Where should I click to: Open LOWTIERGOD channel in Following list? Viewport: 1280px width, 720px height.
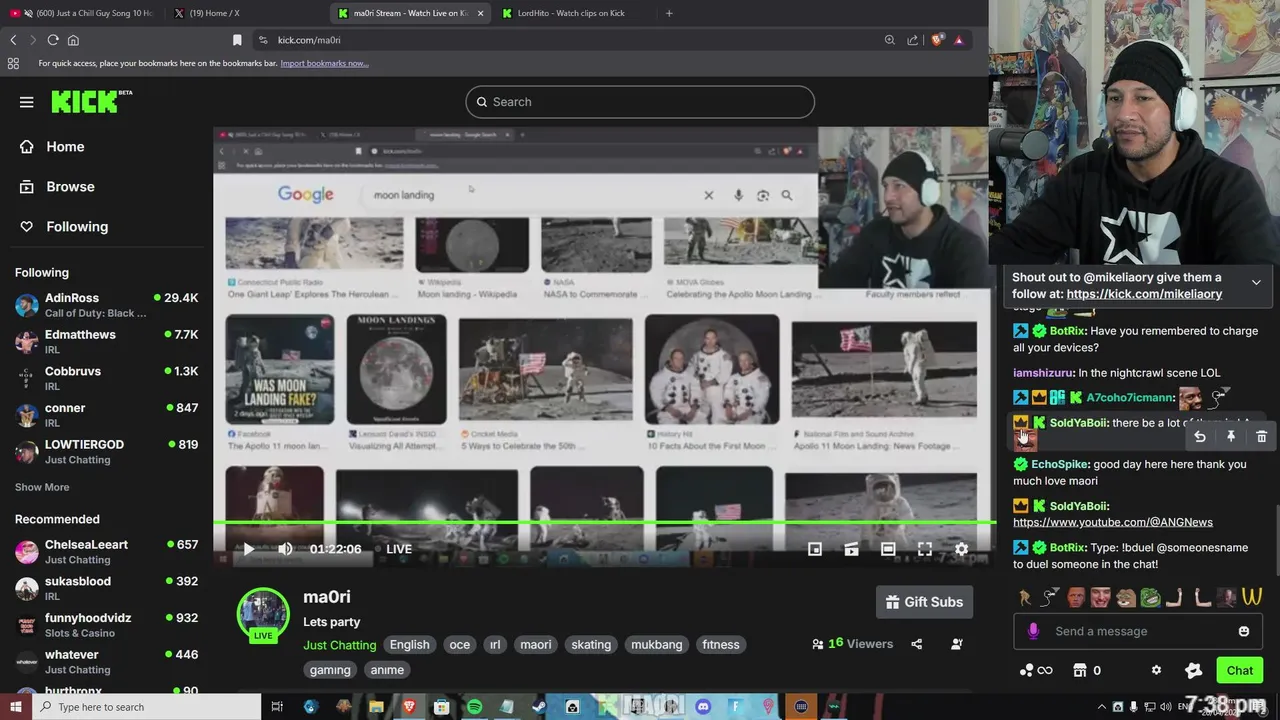[106, 451]
